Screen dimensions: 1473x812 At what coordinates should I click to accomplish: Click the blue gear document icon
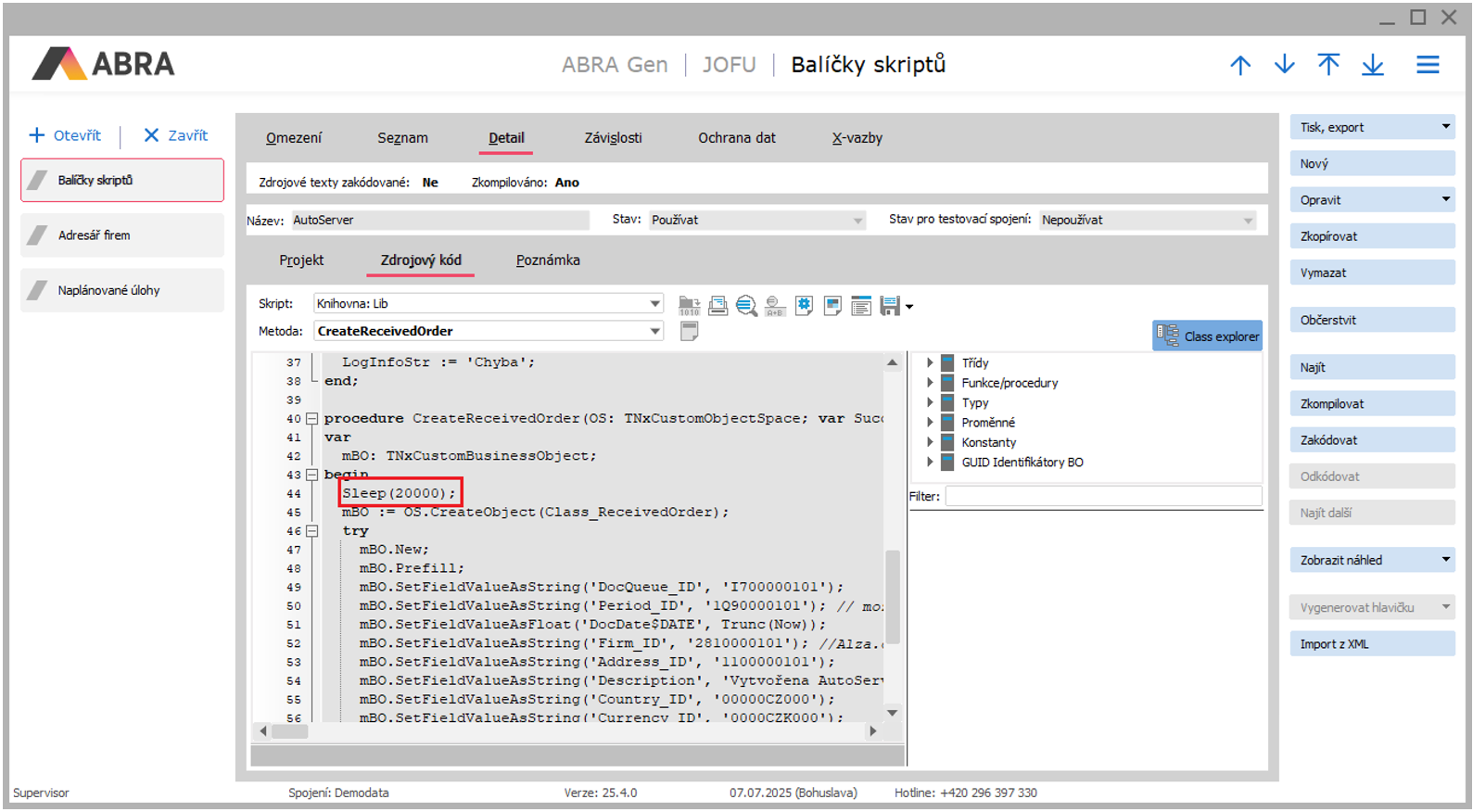pos(804,306)
